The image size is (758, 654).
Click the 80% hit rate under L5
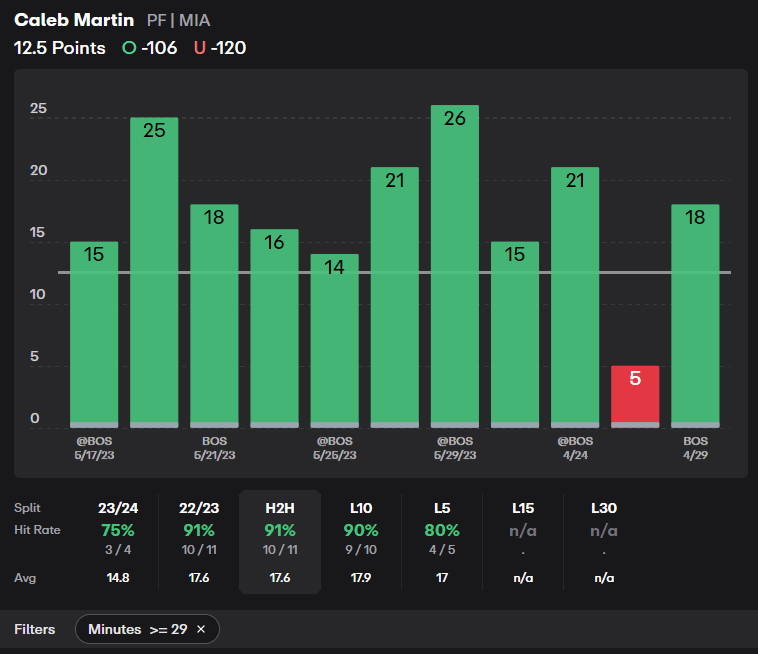point(442,530)
